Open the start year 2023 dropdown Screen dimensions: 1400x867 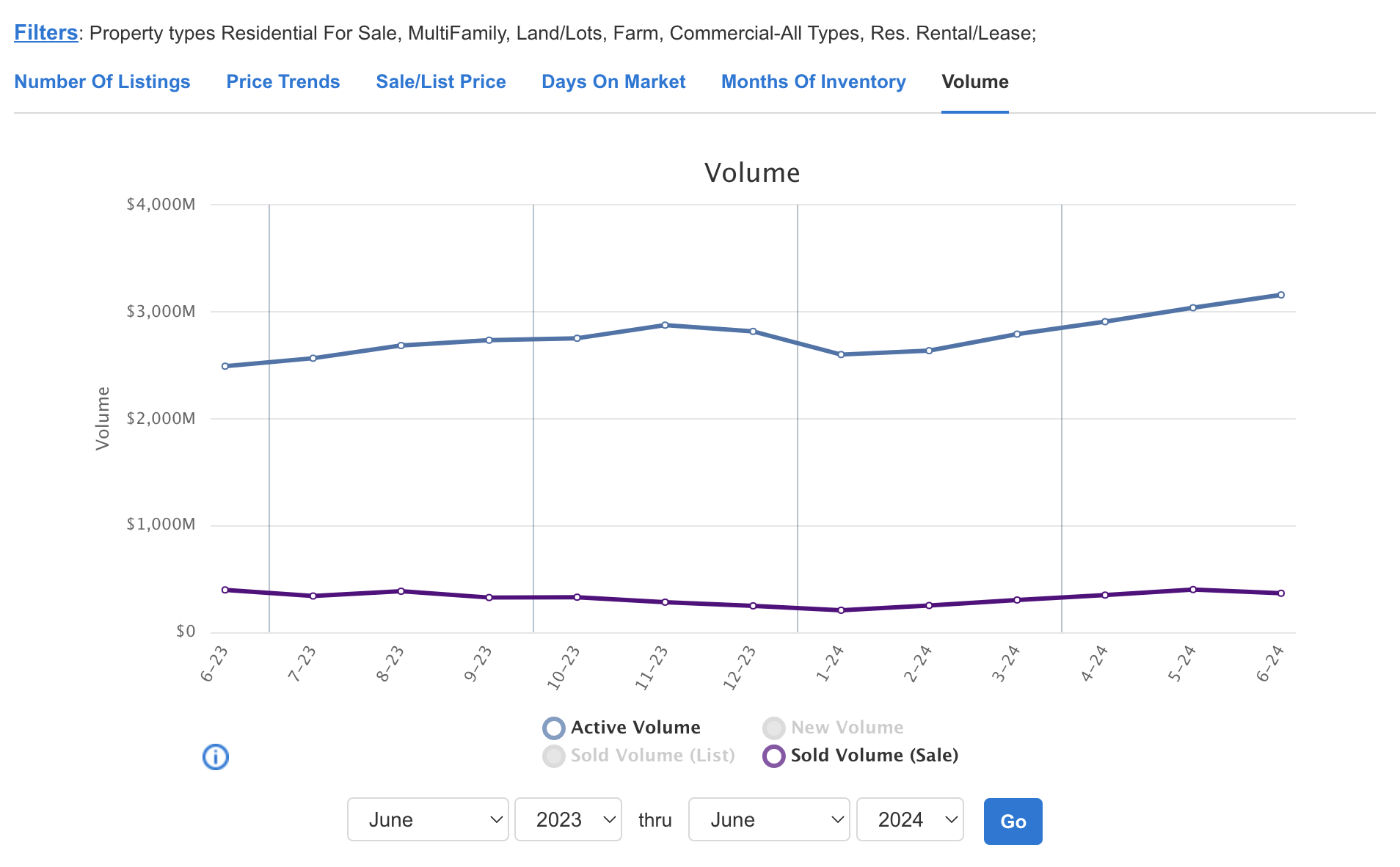(x=568, y=819)
